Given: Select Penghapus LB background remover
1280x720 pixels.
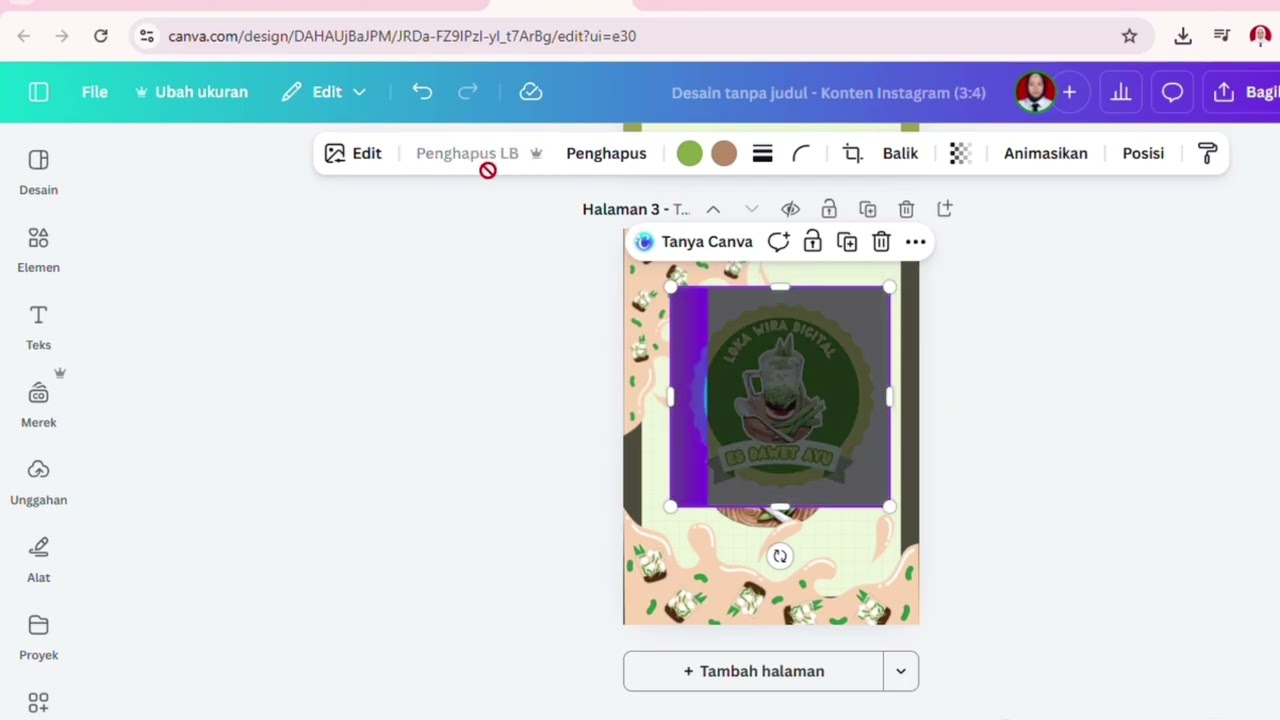Looking at the screenshot, I should pos(478,153).
